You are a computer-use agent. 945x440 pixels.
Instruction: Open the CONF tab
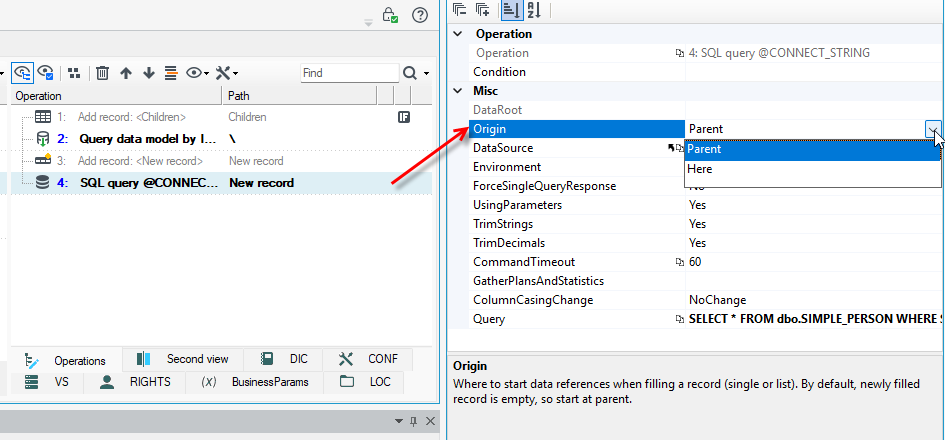coord(368,359)
